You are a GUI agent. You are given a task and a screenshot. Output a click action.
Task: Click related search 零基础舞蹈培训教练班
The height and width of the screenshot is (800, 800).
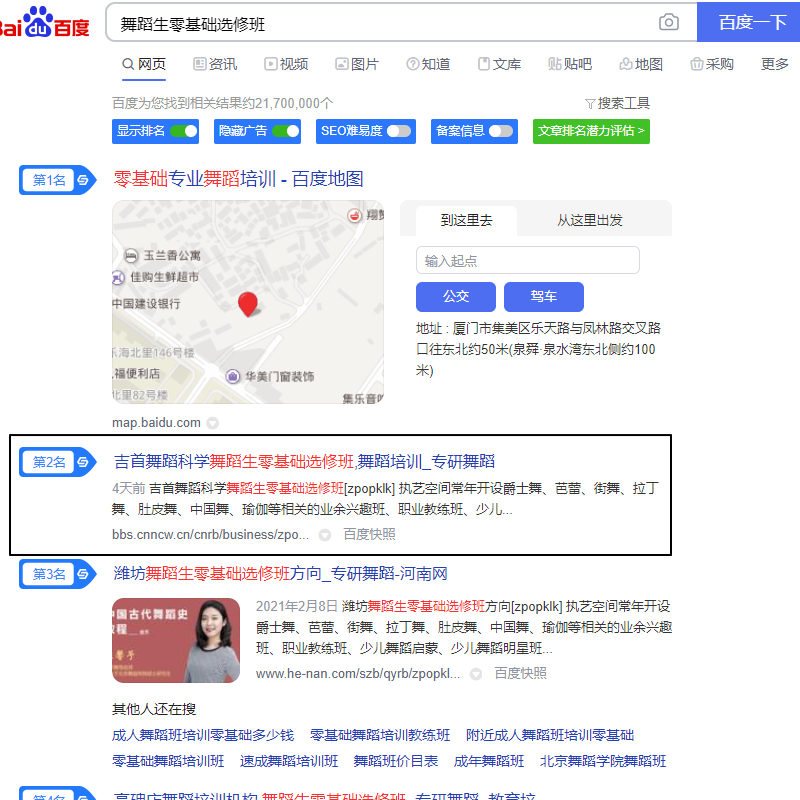pos(380,735)
